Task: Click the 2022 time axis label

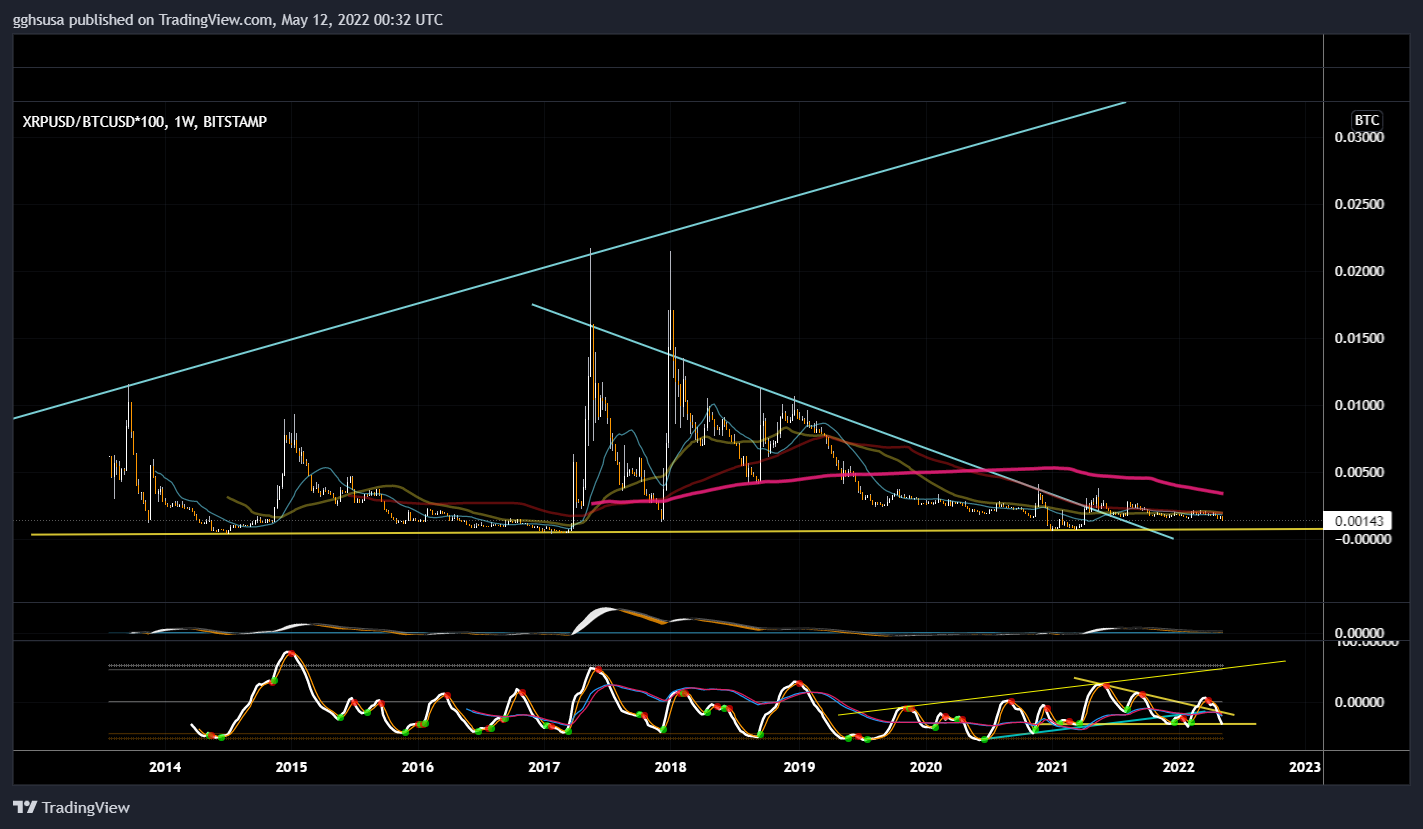Action: tap(1179, 767)
